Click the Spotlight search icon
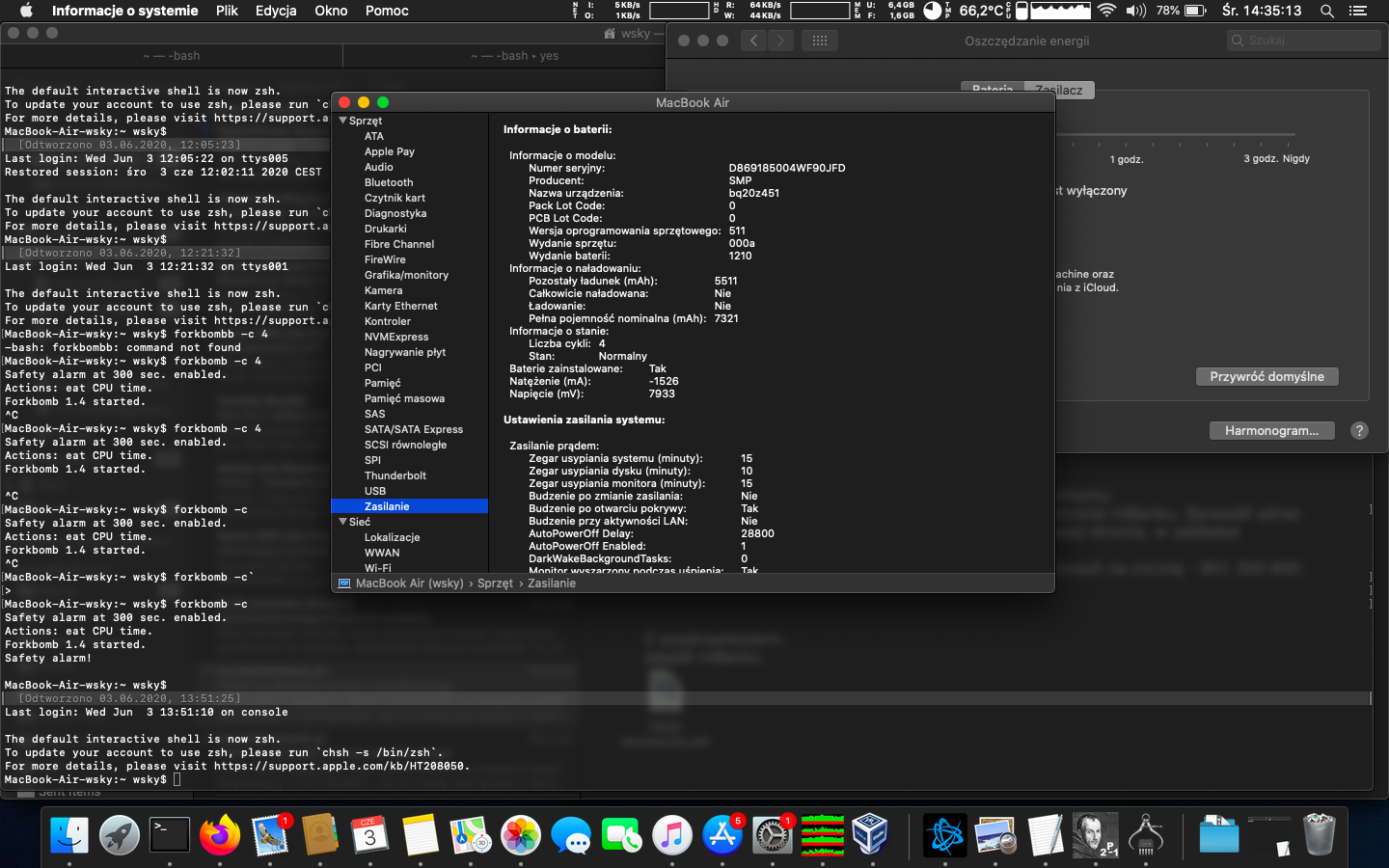Screen dimensions: 1389x868 (x=1327, y=11)
